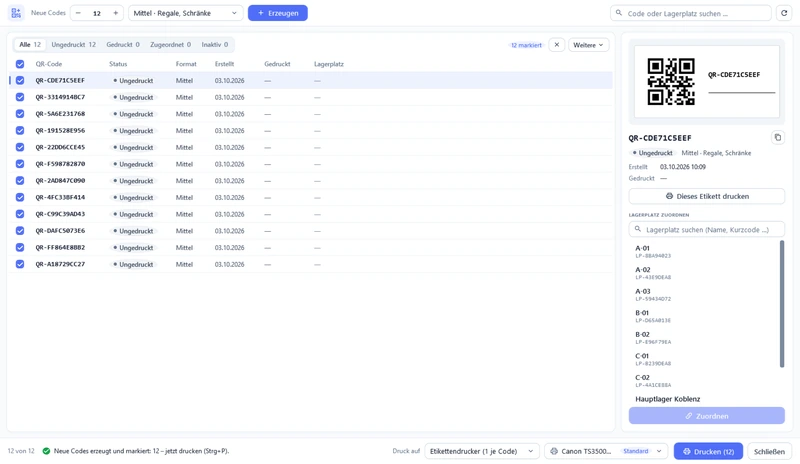Open the Weitere dropdown menu
This screenshot has height=464, width=800.
point(588,45)
